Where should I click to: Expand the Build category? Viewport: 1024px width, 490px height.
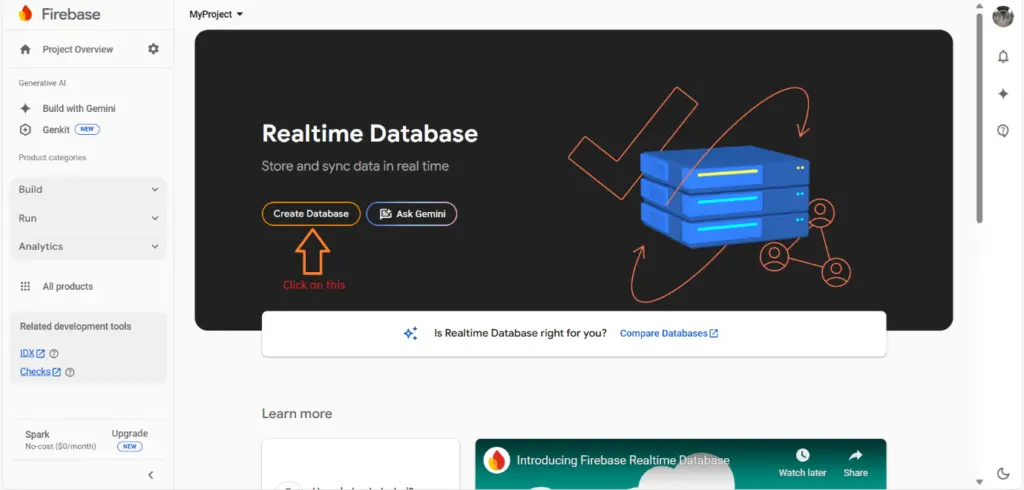(x=89, y=189)
